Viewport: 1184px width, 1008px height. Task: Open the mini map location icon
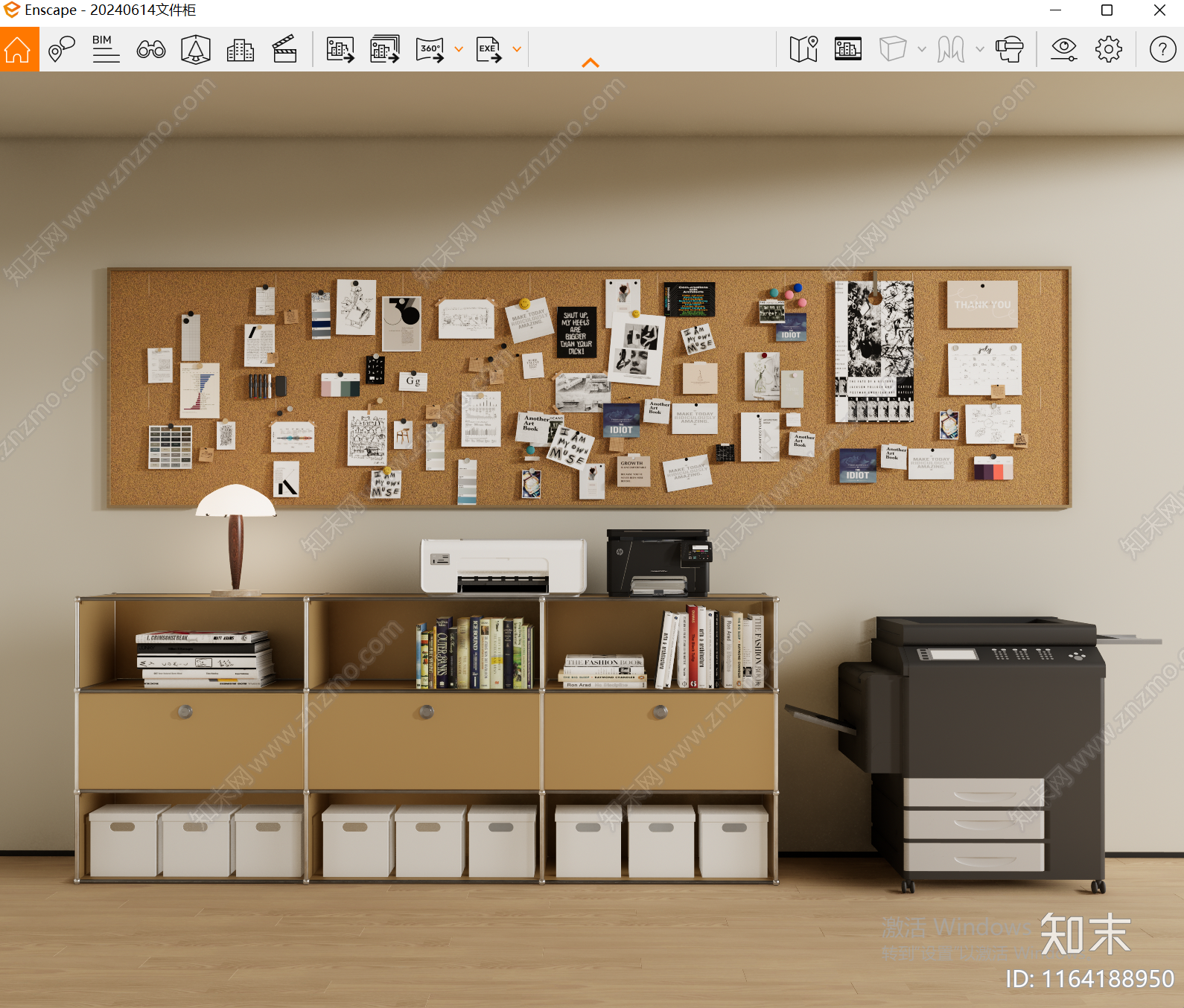[x=804, y=50]
